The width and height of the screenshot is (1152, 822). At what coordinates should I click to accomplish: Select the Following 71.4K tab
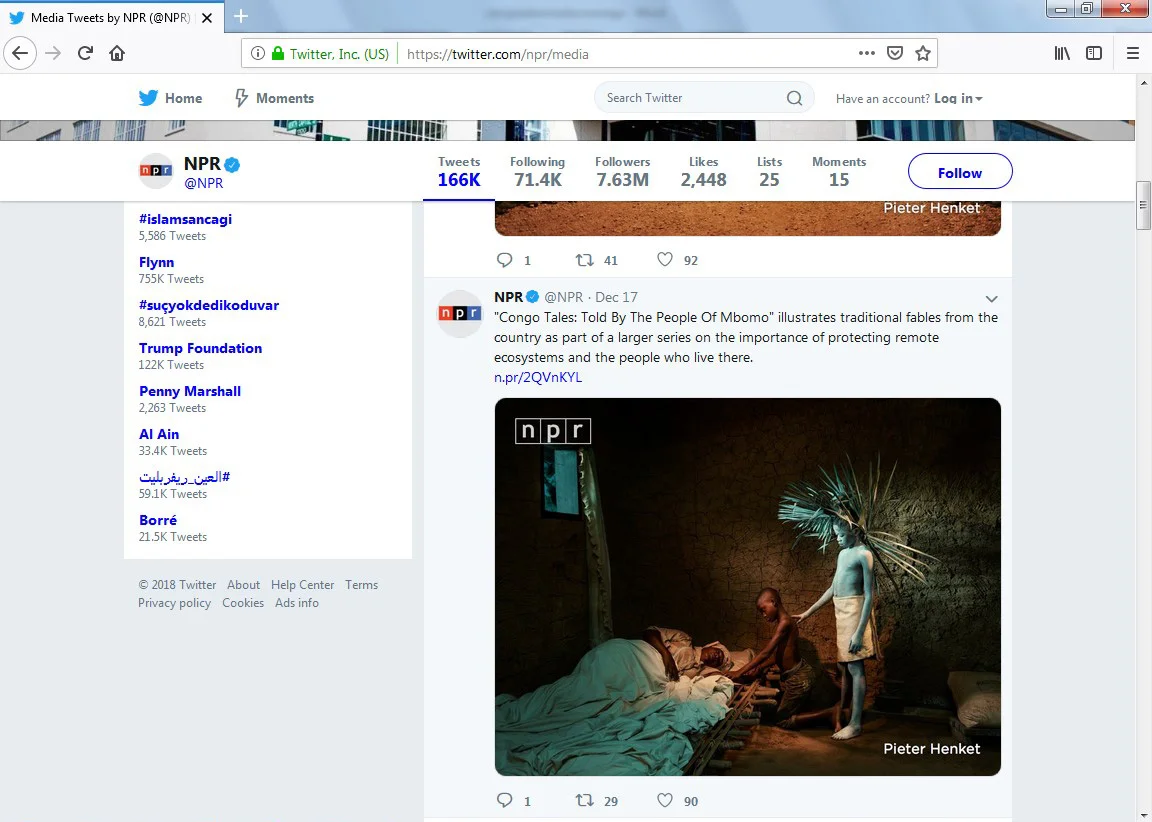[x=537, y=171]
